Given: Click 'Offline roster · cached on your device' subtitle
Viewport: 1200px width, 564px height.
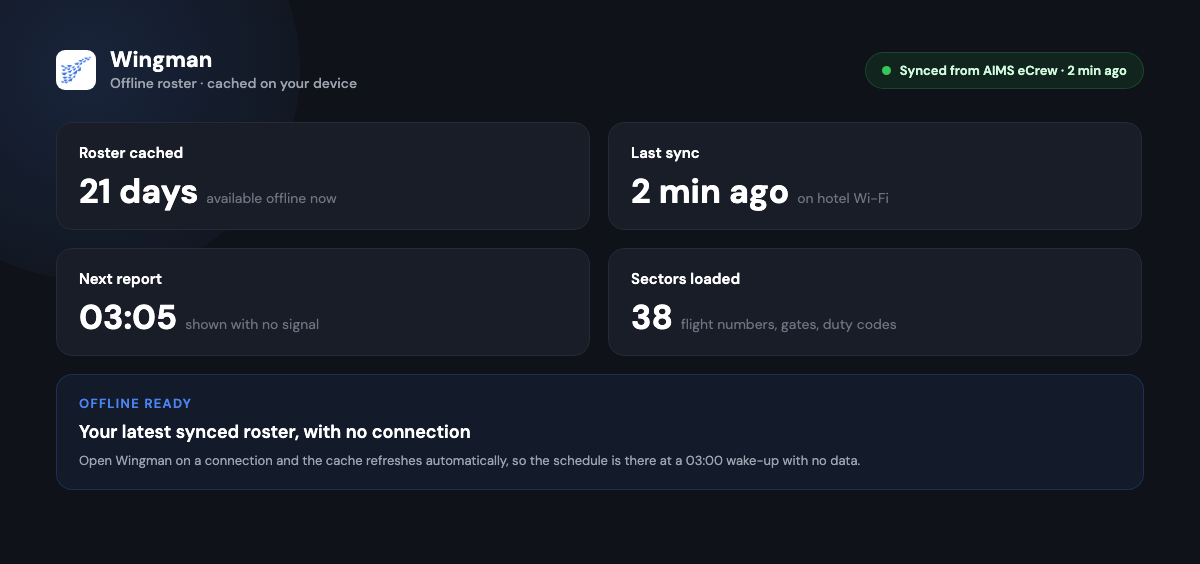Looking at the screenshot, I should [233, 83].
